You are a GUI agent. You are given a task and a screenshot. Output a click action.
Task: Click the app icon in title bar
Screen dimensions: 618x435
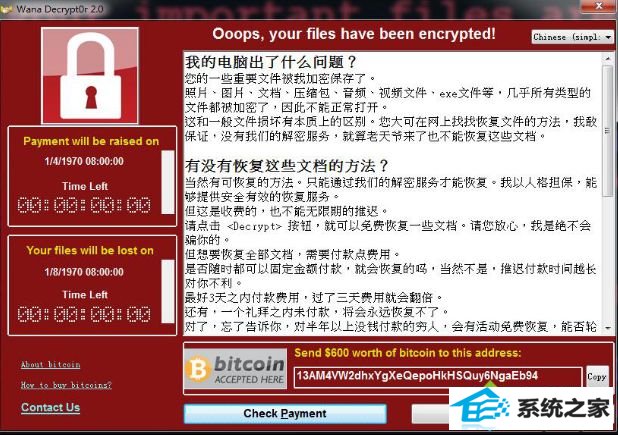[6, 9]
